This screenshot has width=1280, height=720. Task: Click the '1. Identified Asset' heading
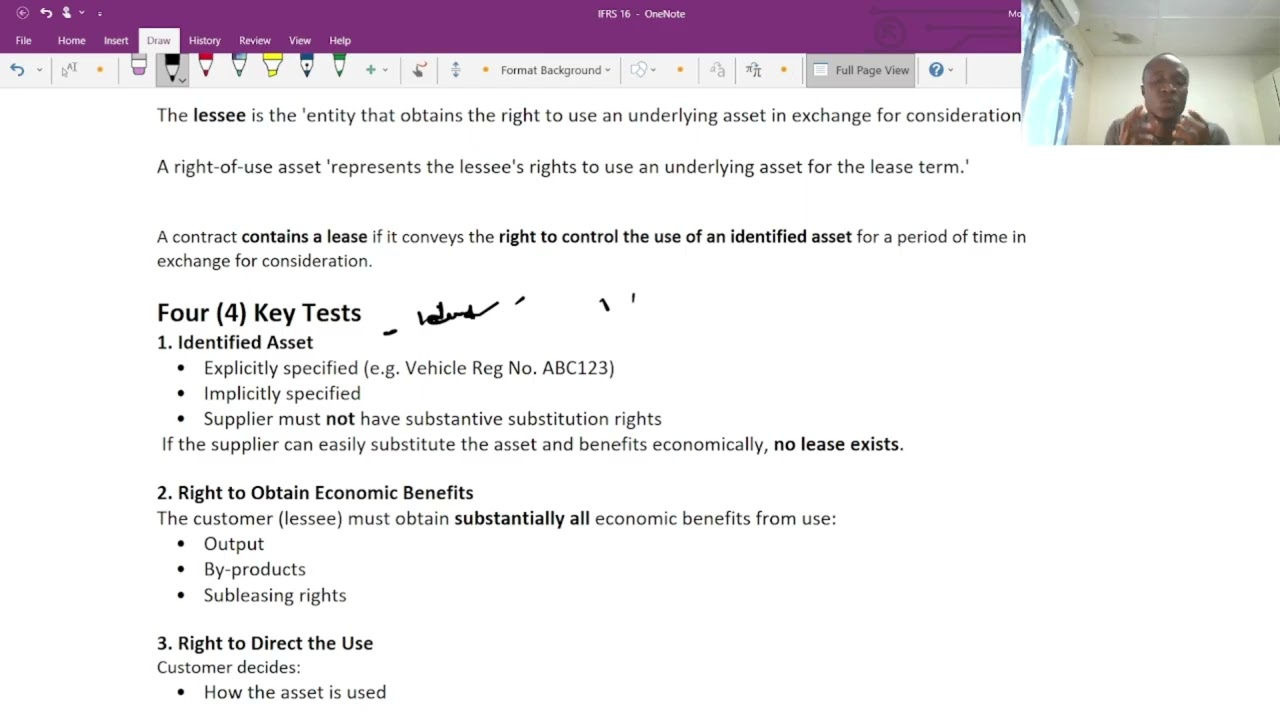click(x=235, y=342)
